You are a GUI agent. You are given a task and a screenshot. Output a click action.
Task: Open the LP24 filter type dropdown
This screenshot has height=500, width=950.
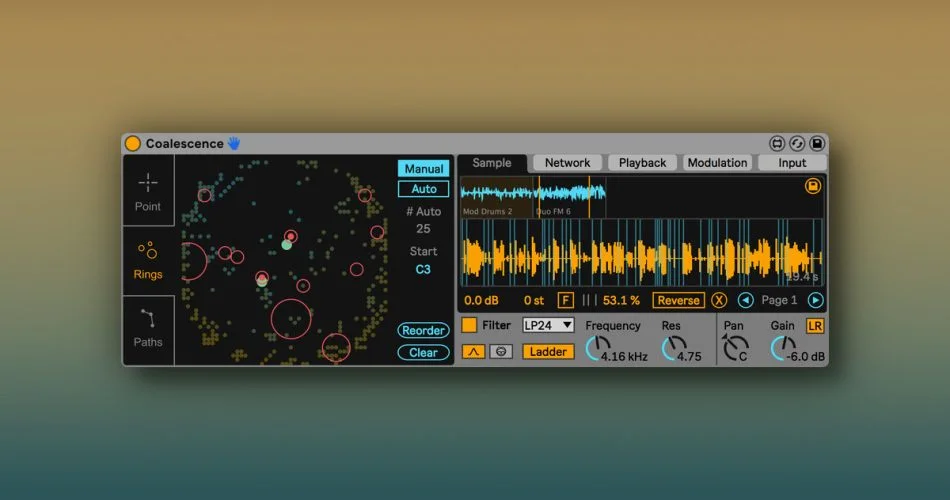coord(548,325)
